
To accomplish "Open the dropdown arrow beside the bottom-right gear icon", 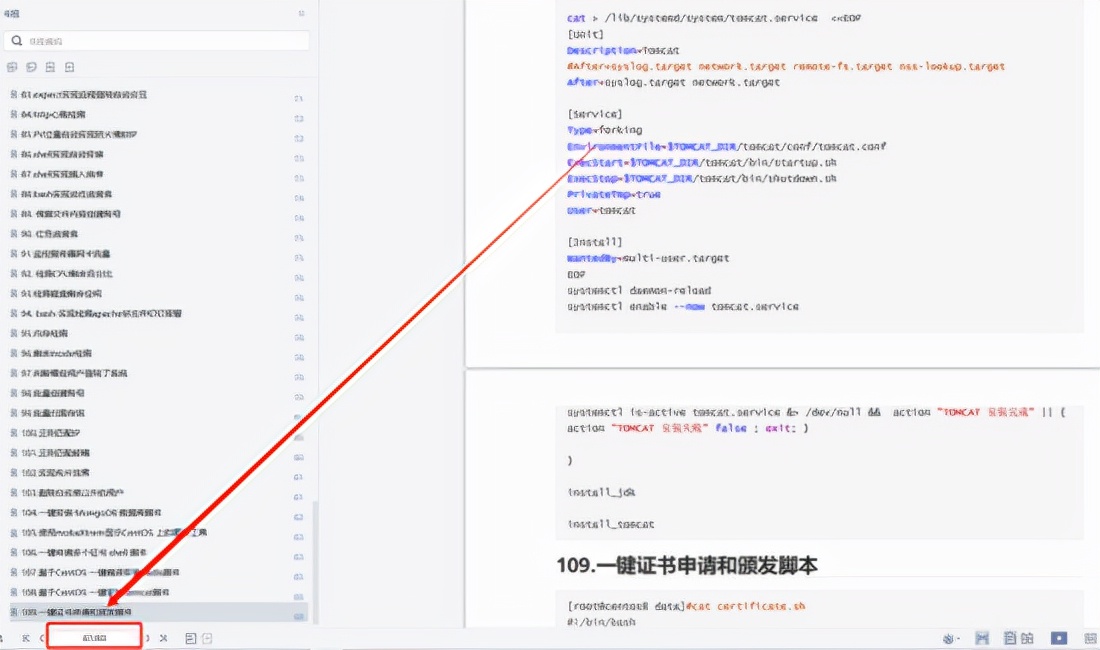I will coord(958,638).
